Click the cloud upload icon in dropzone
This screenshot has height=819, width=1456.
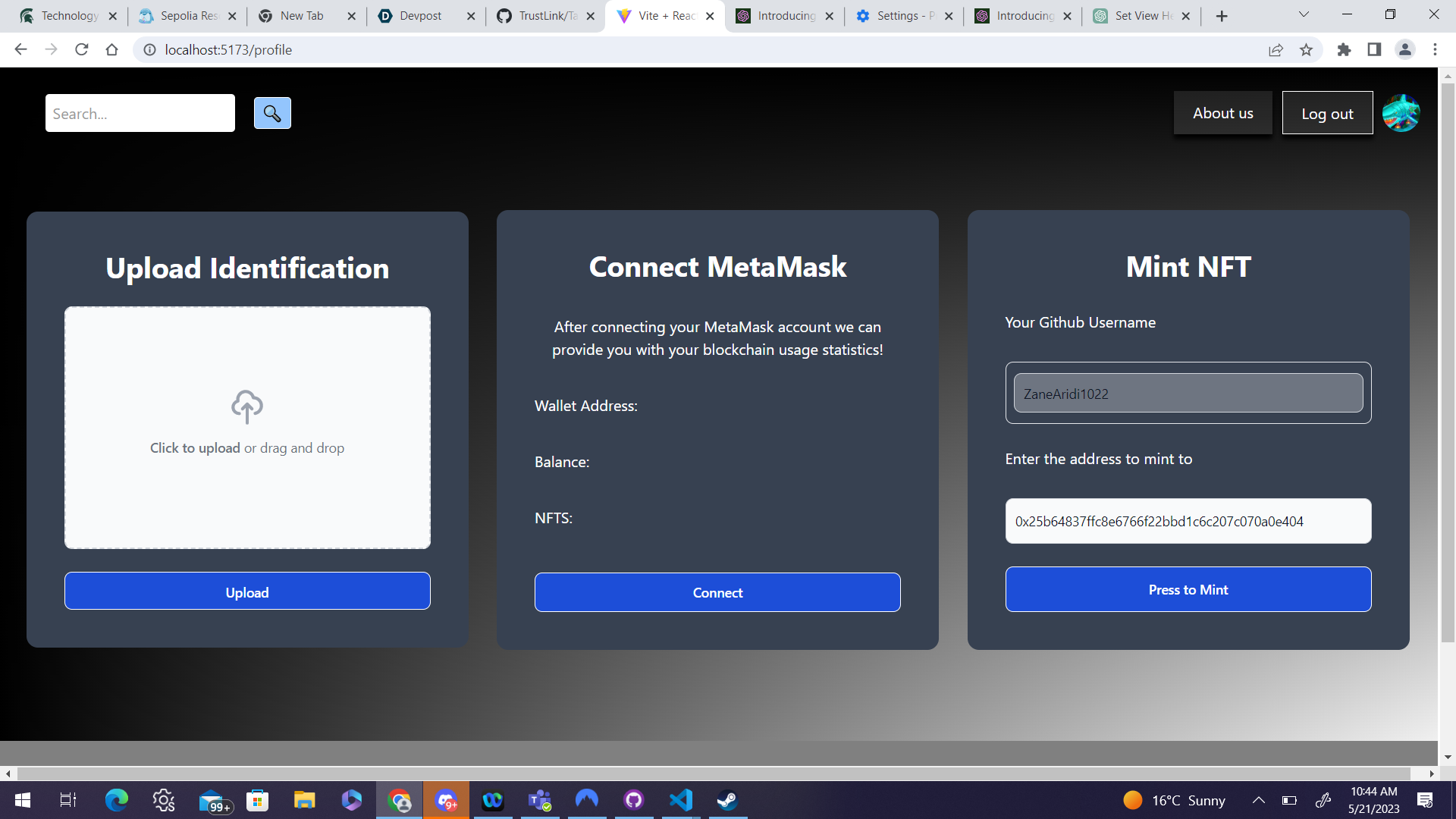point(247,406)
